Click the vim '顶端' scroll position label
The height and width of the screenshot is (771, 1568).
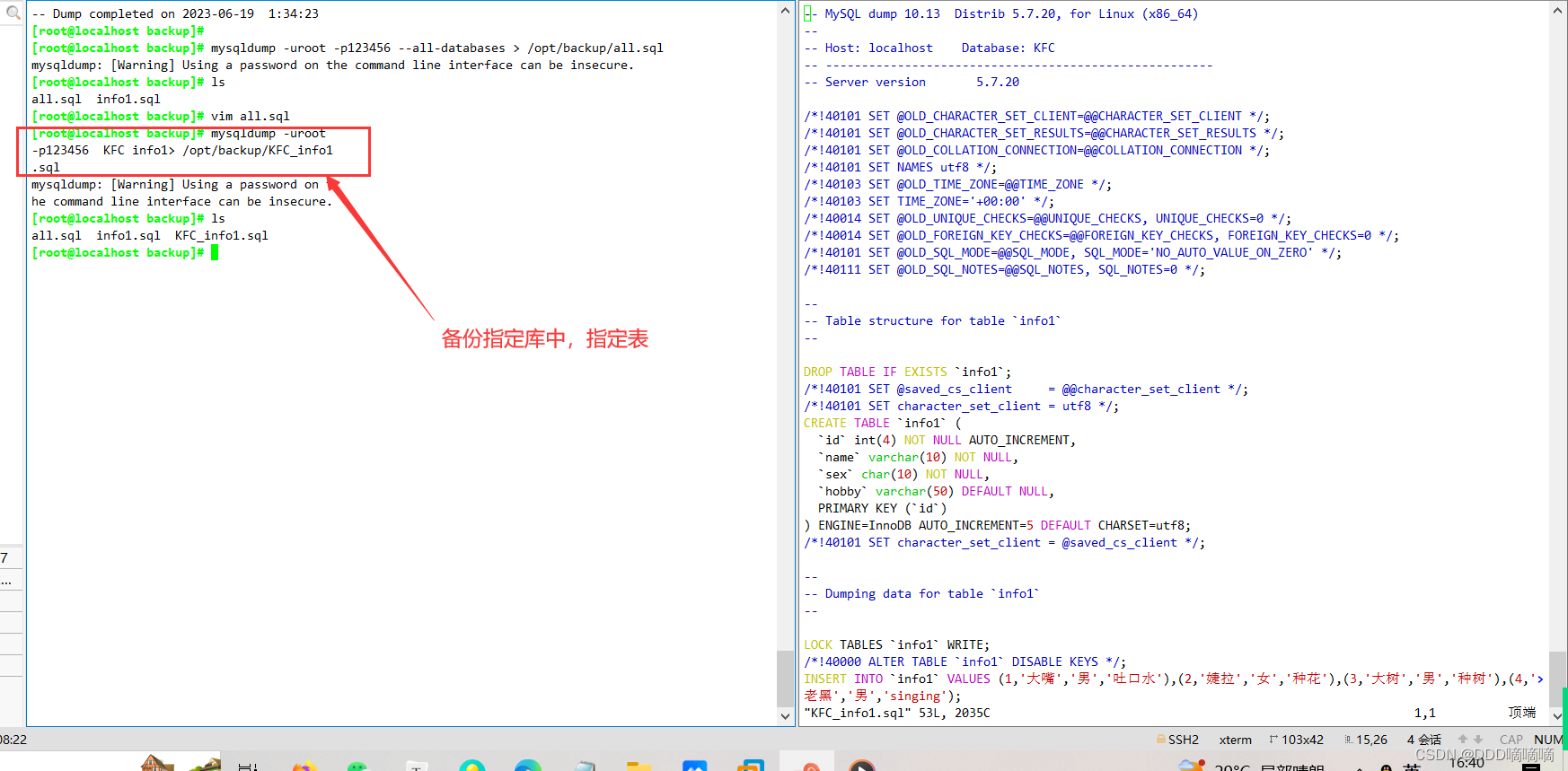click(x=1522, y=713)
